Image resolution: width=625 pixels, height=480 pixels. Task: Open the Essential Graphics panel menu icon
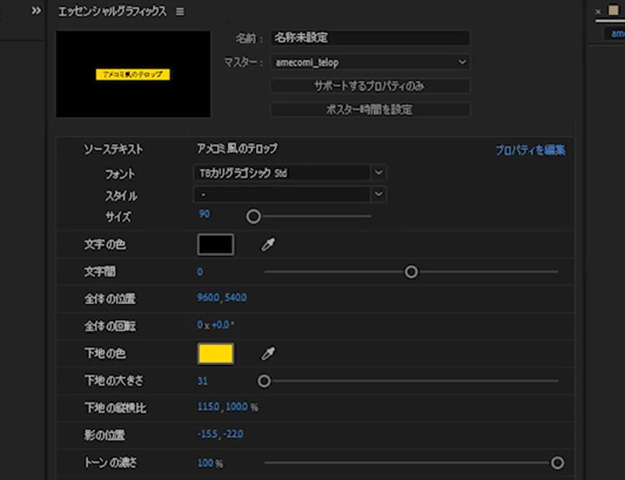click(180, 11)
